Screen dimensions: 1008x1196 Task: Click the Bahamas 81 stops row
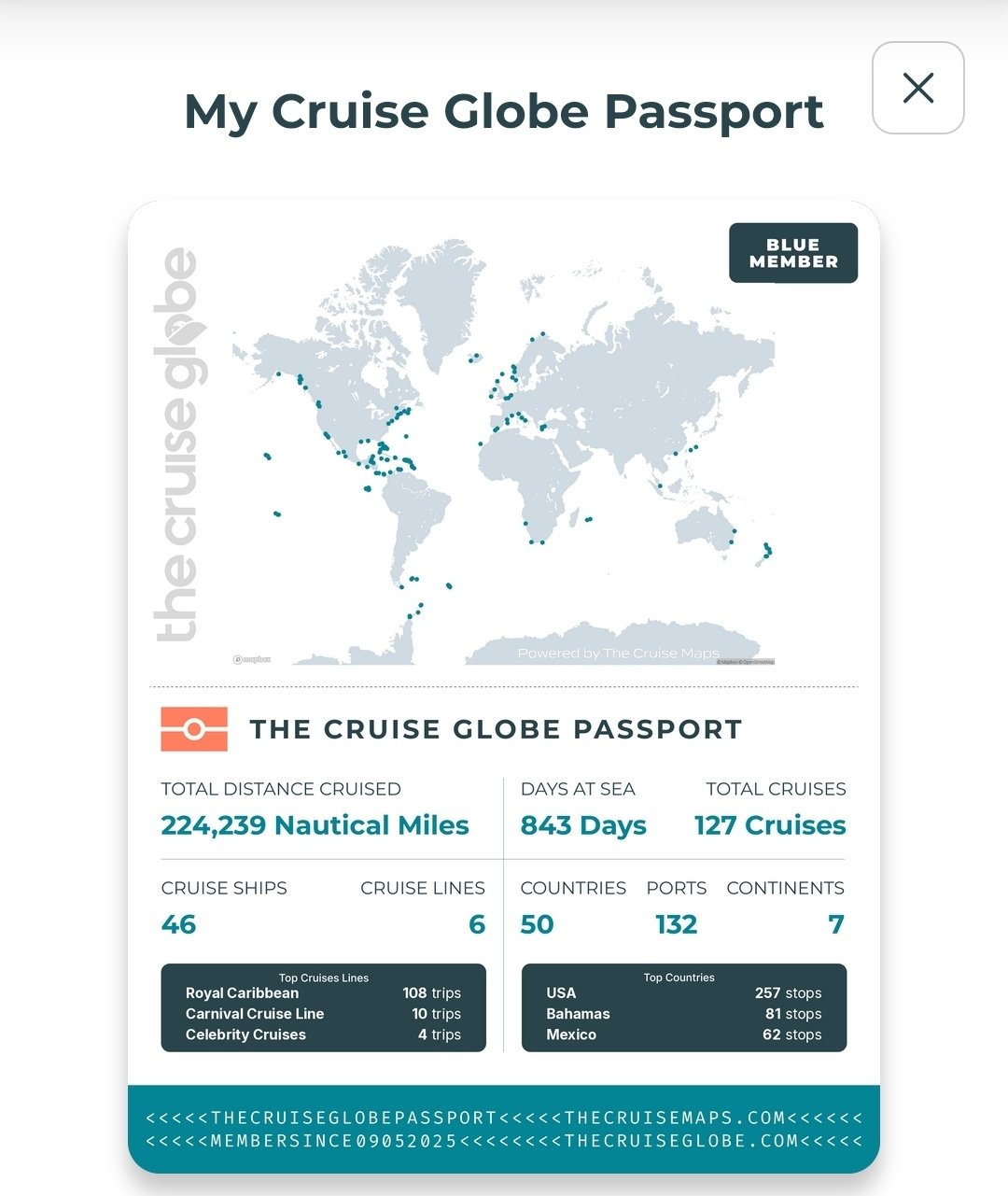click(x=683, y=1014)
